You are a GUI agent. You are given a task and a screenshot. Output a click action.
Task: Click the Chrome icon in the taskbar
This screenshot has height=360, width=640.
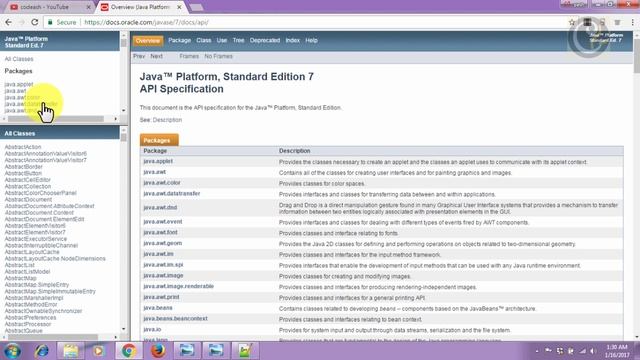click(x=129, y=351)
